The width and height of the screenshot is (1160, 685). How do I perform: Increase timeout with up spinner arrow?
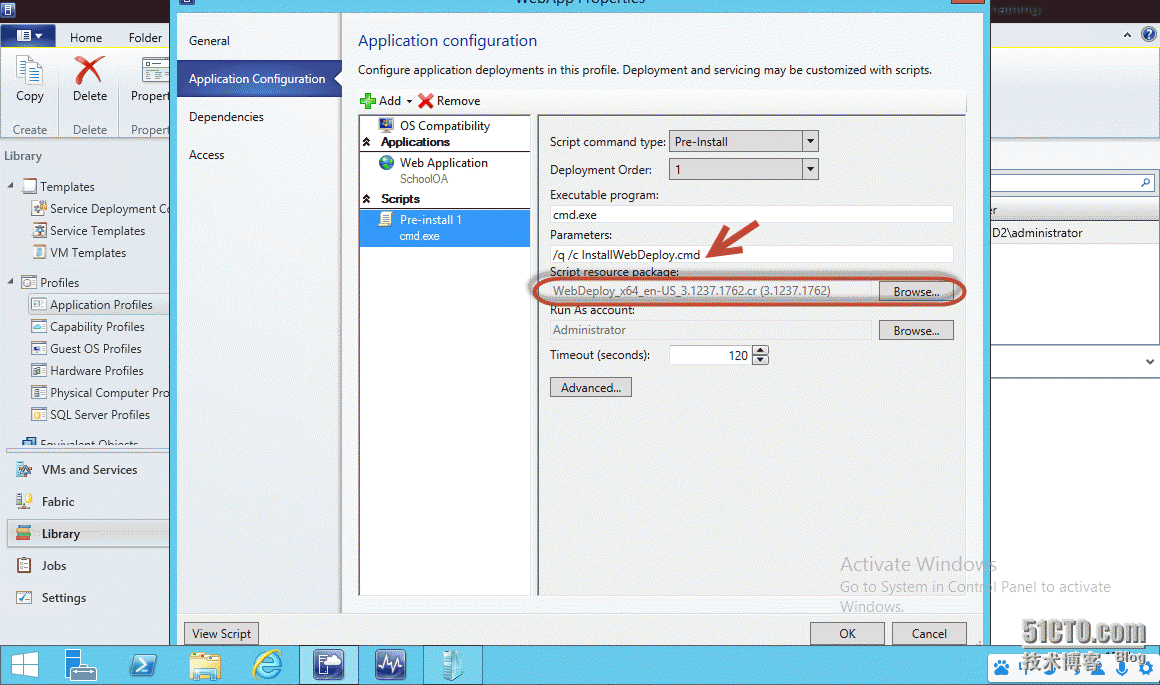(x=761, y=351)
